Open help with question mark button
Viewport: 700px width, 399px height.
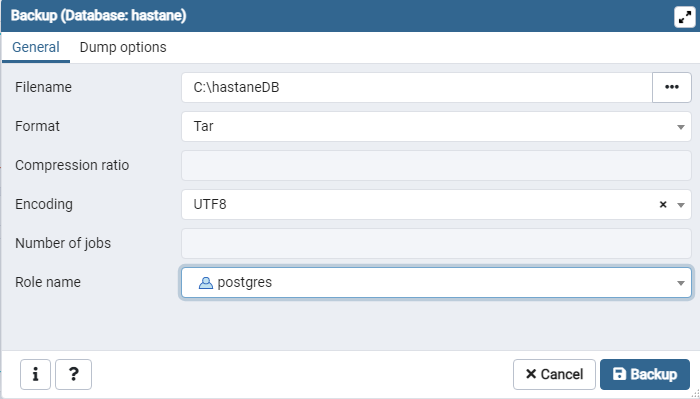tap(74, 374)
